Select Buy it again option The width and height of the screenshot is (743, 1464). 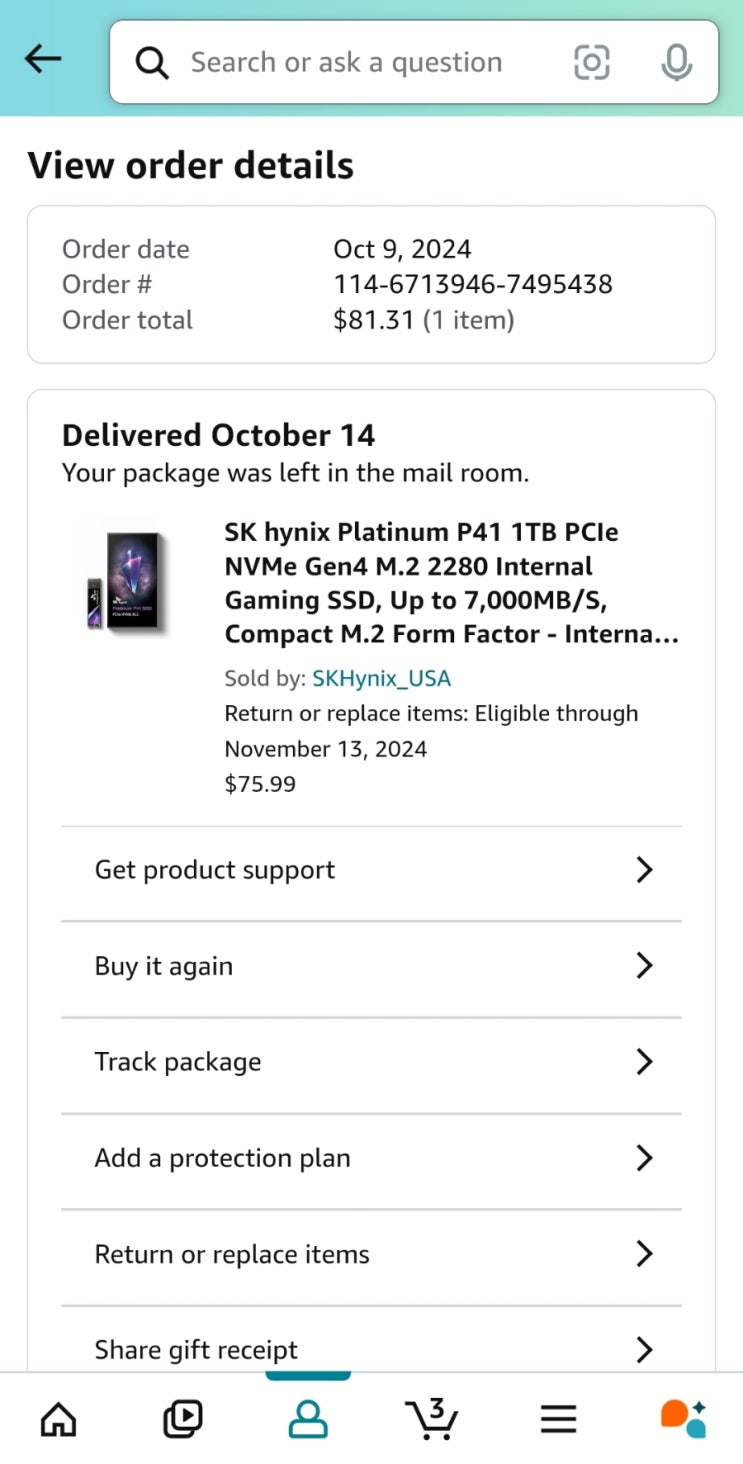point(164,966)
